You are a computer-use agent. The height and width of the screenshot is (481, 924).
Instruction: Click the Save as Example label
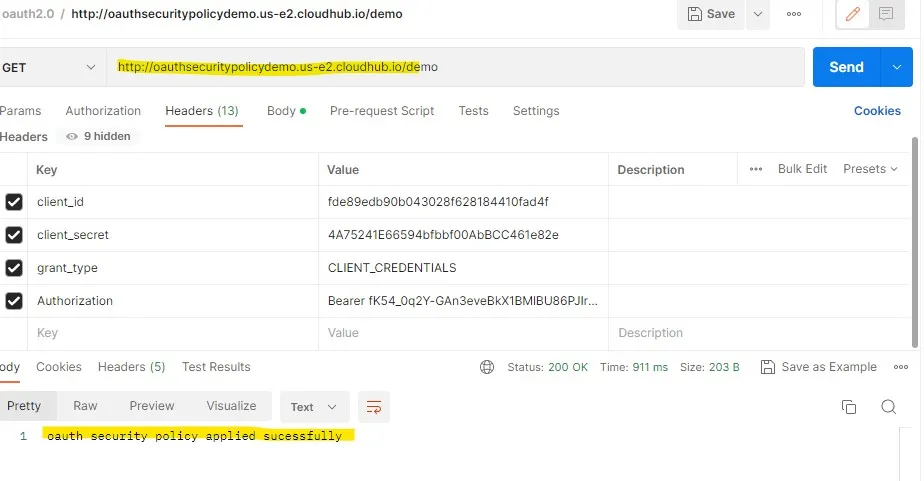coord(829,367)
